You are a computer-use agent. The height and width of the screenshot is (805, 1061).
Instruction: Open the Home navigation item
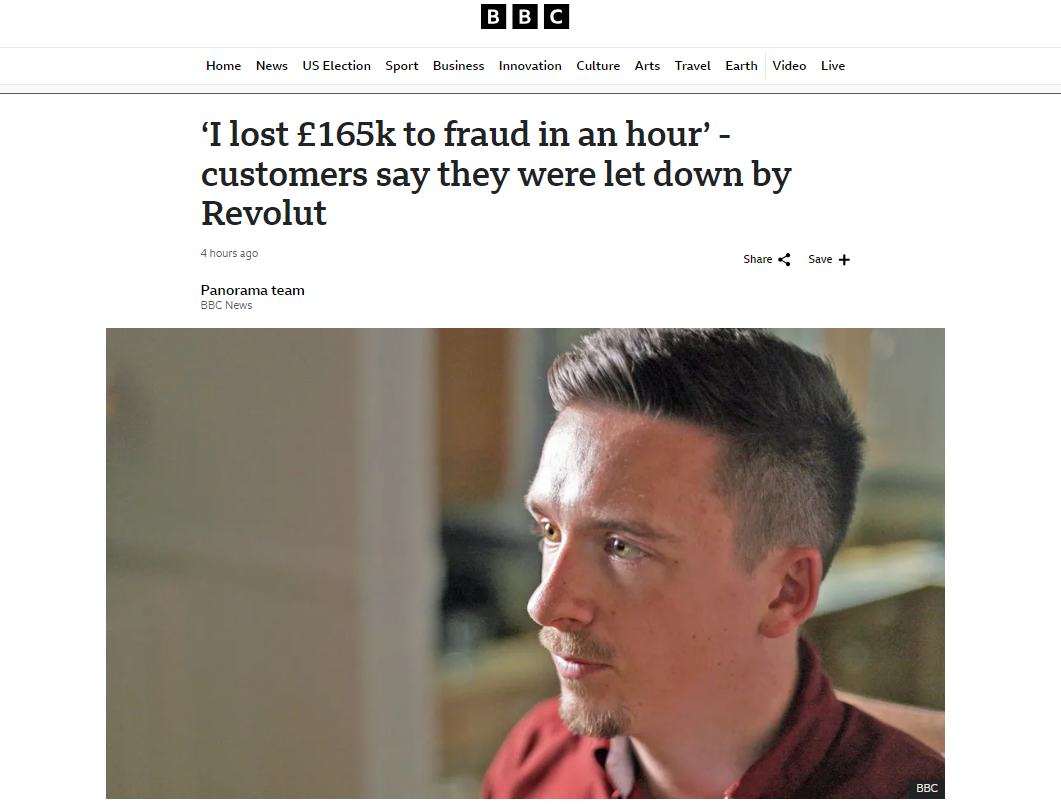click(x=223, y=66)
